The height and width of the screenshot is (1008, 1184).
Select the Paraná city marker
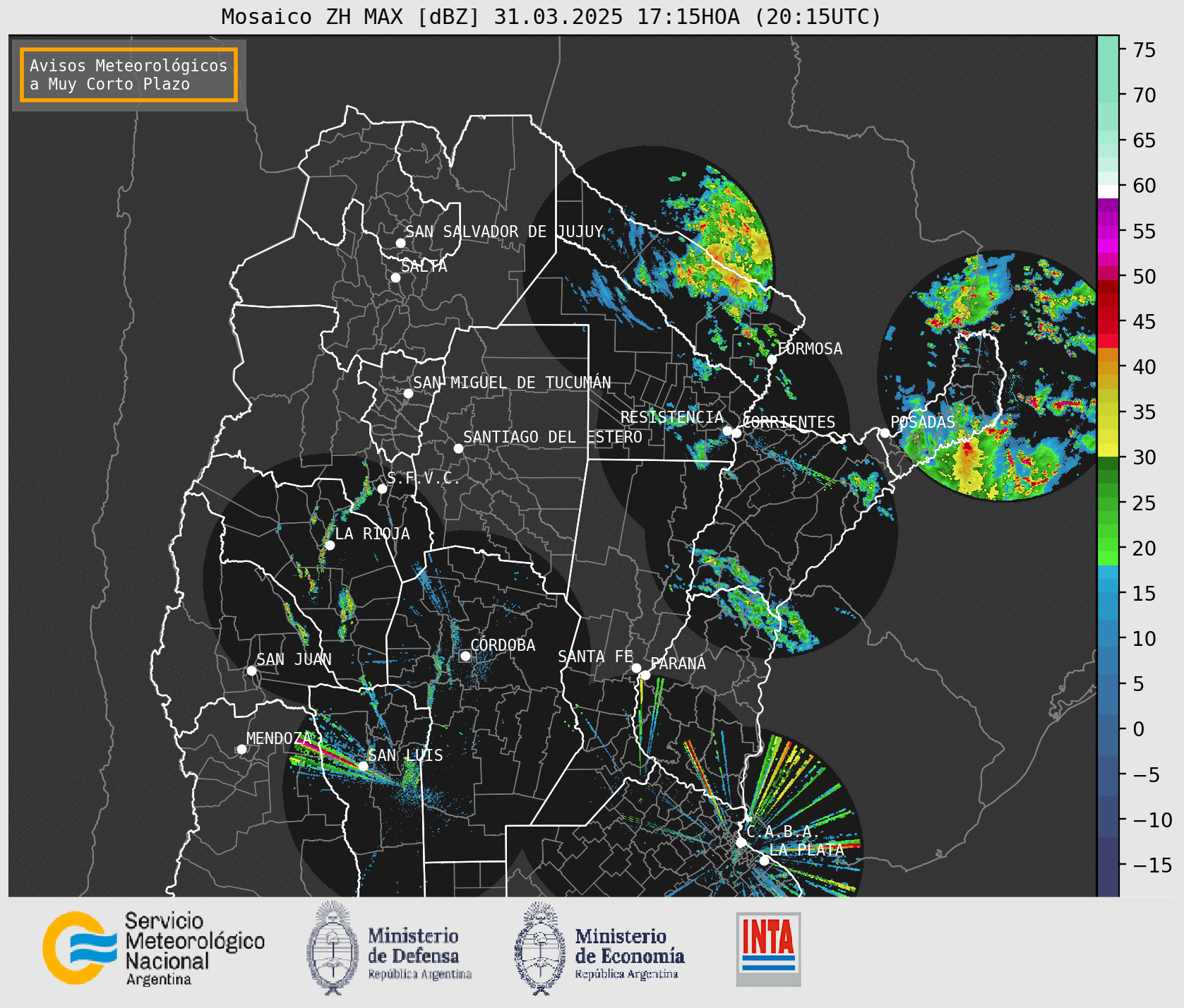point(645,675)
